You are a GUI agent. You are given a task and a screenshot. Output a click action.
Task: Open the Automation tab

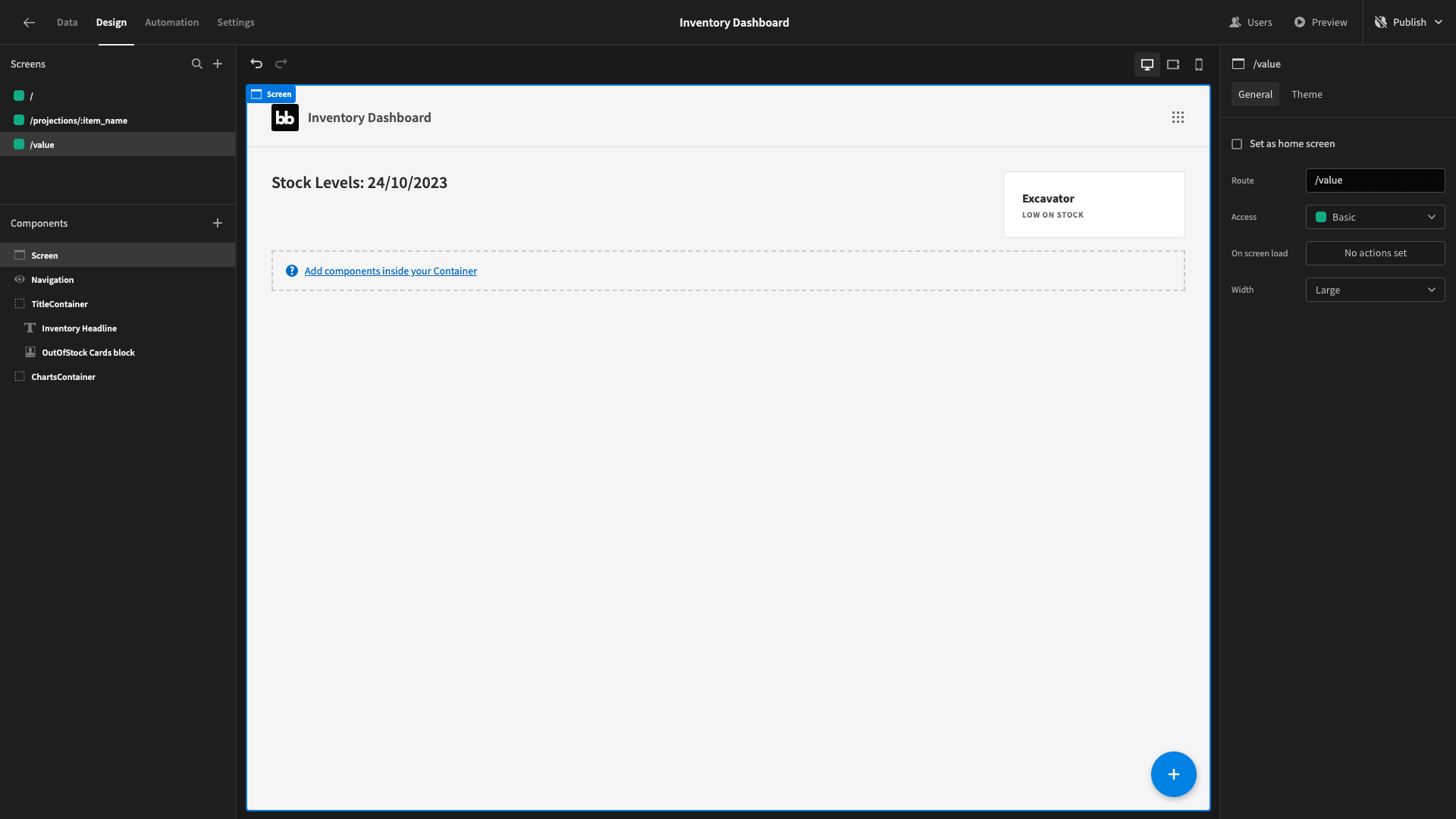point(172,23)
